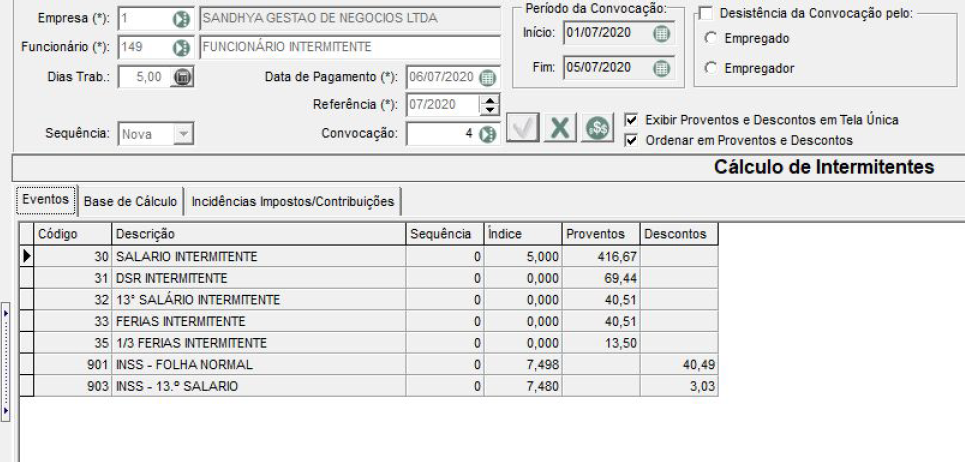Toggle Desistência da Convocação pelo checkbox

click(x=706, y=13)
